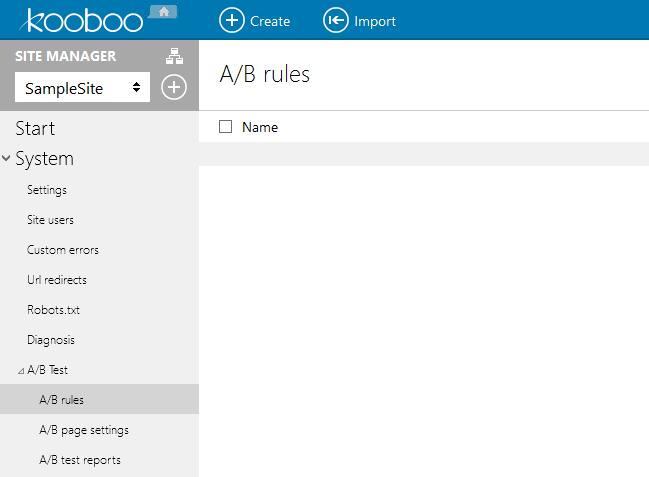Click the Kooboo logo
The width and height of the screenshot is (649, 477).
pos(82,21)
